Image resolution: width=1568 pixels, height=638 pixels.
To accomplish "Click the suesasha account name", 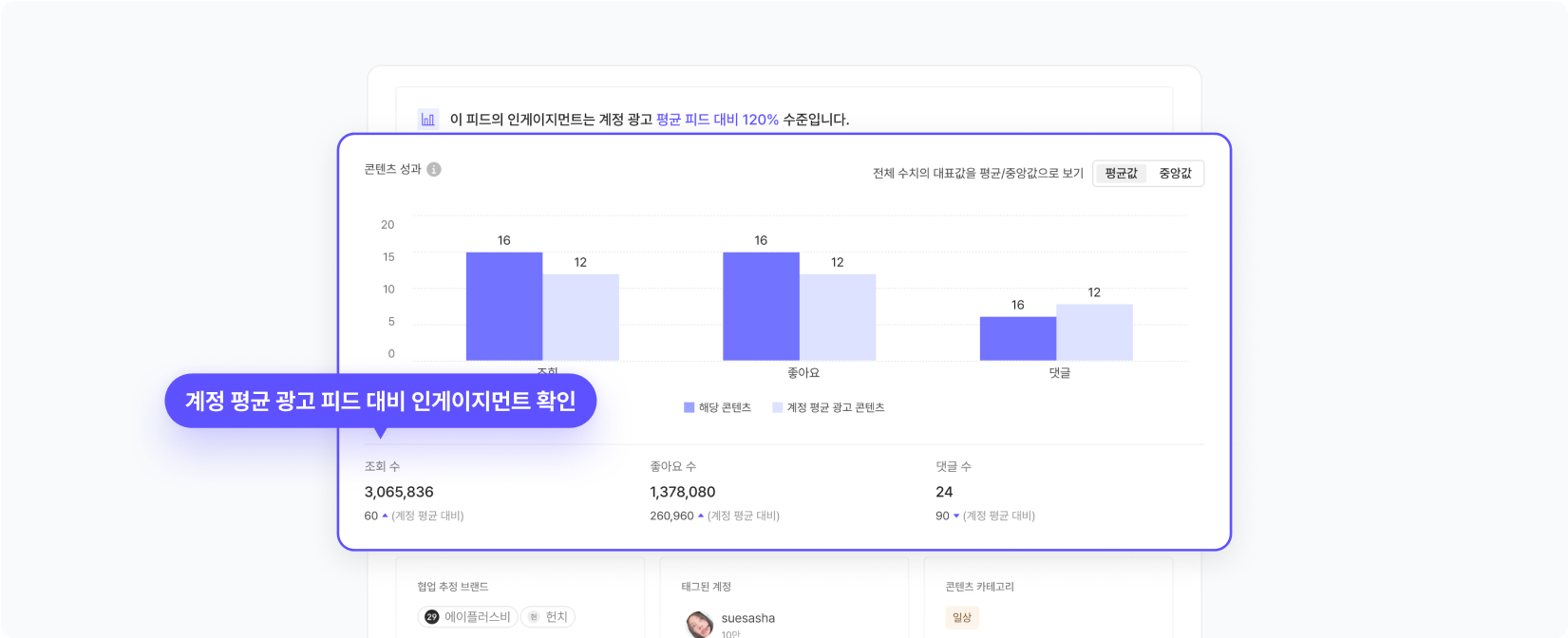I will [748, 618].
